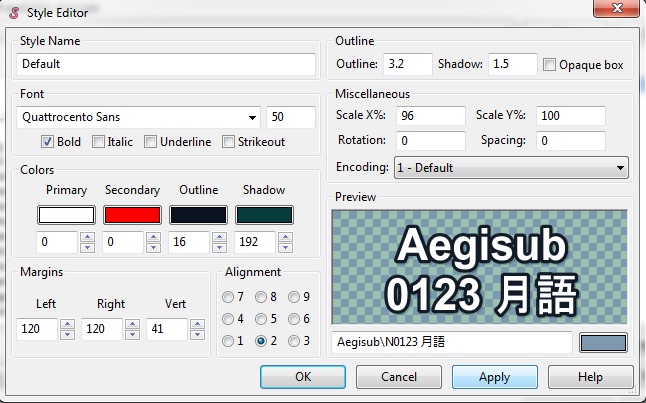Click the Rotation field
Screen dimensions: 646x403
point(431,141)
